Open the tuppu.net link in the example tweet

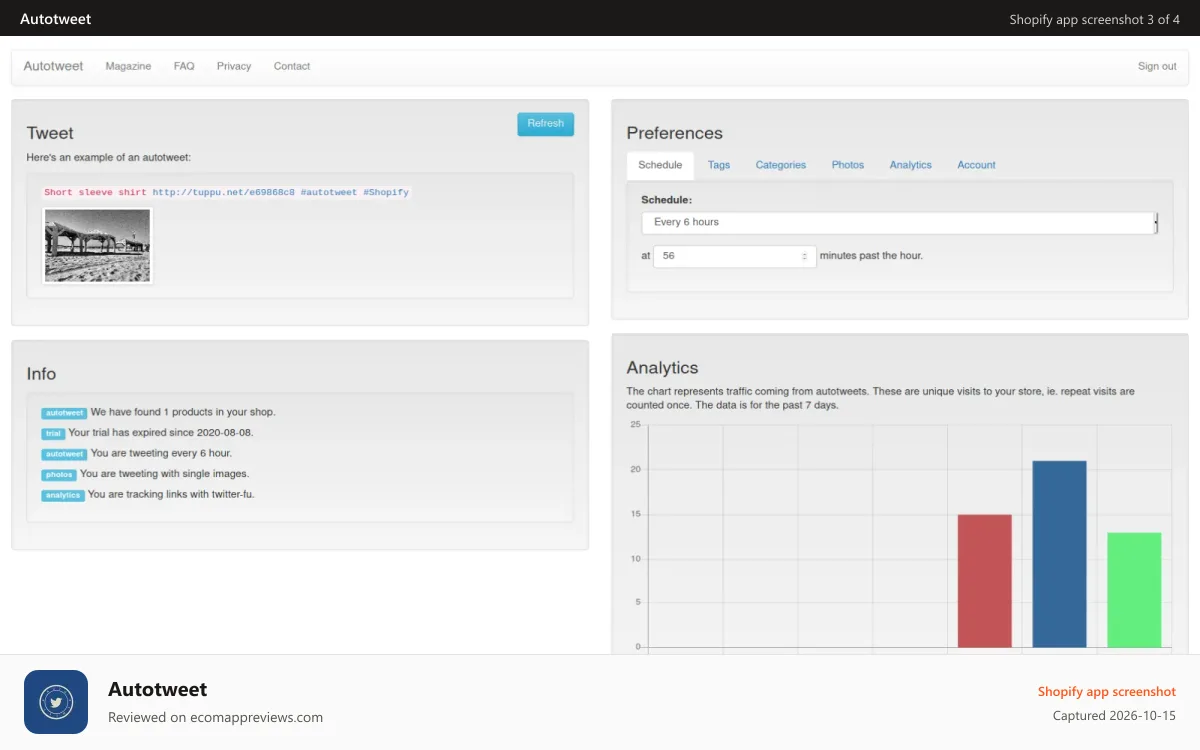[224, 192]
